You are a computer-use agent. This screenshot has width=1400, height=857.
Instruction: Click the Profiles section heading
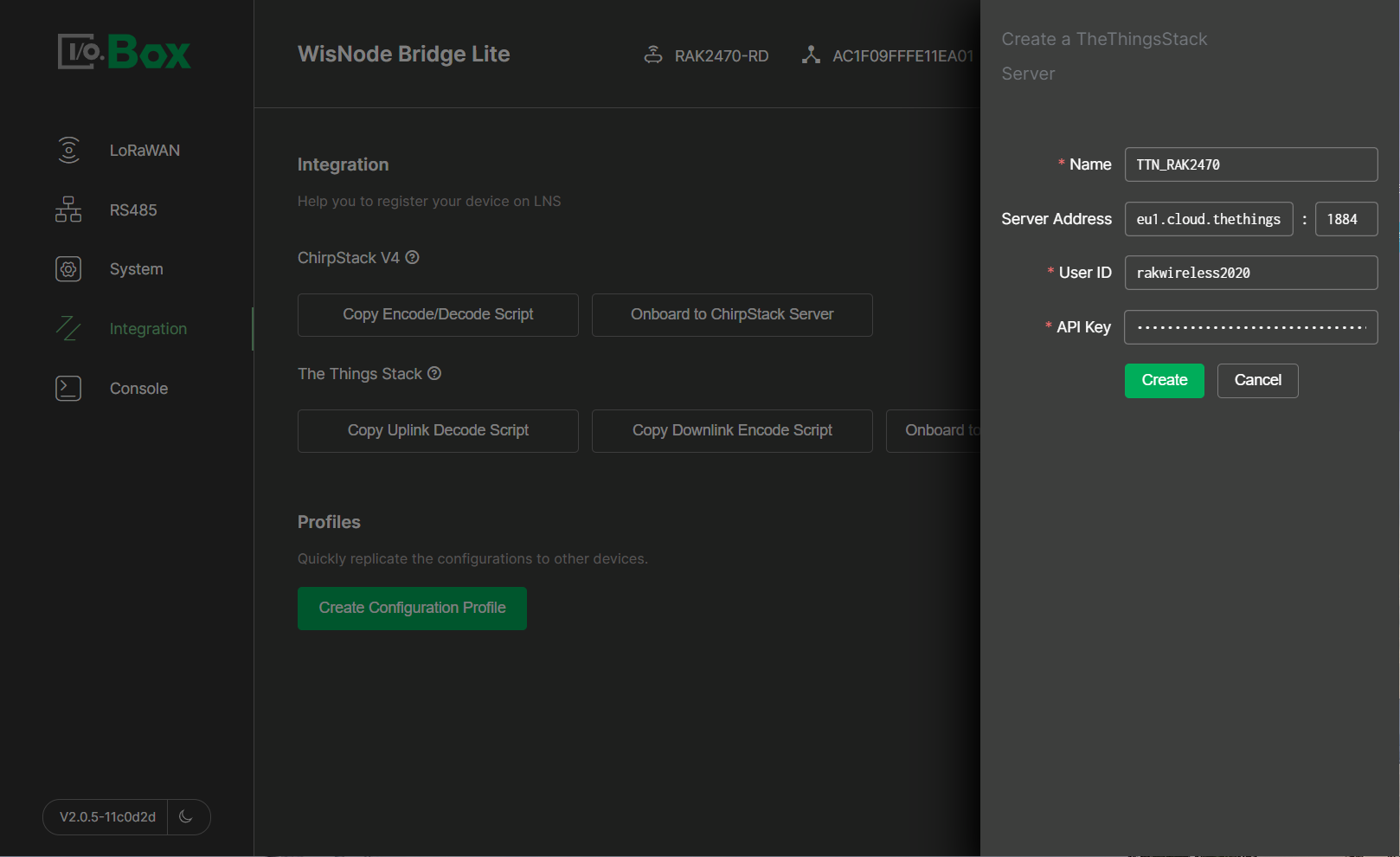click(329, 522)
